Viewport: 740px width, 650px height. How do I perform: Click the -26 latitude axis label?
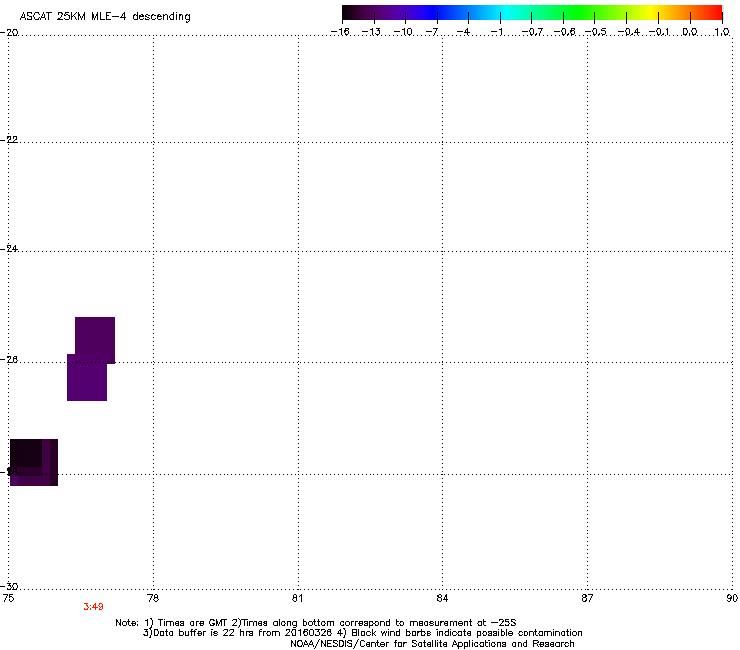(x=9, y=360)
